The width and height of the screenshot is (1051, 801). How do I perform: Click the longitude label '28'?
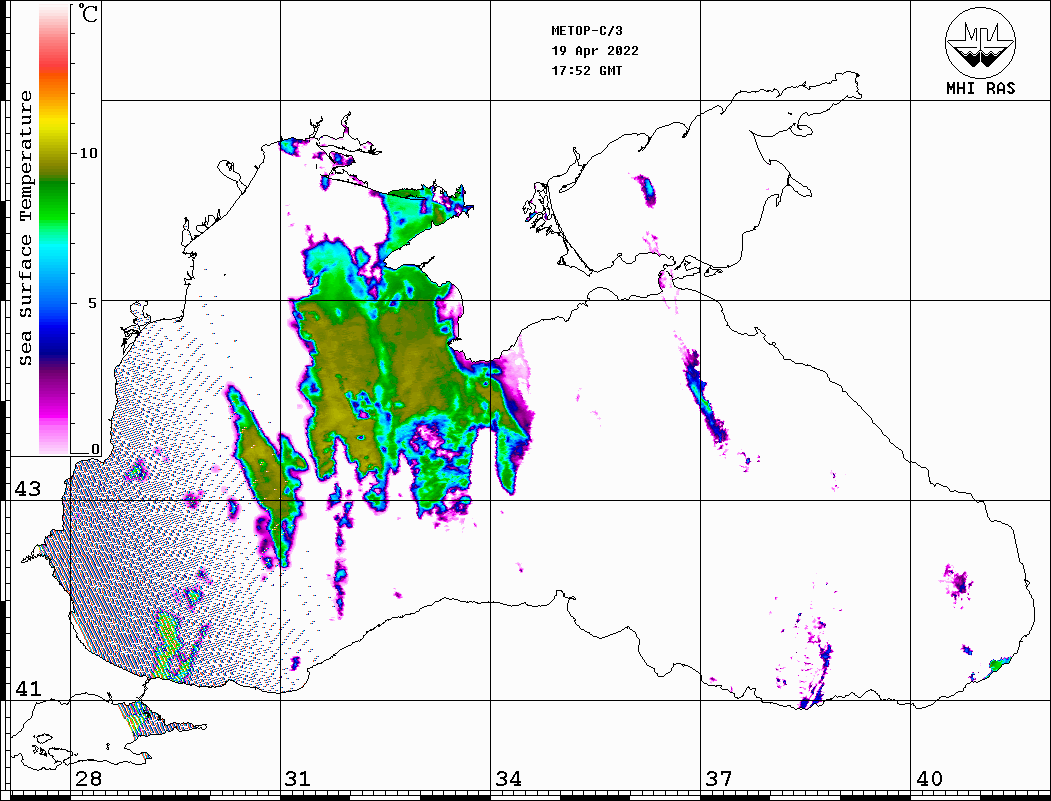[88, 779]
